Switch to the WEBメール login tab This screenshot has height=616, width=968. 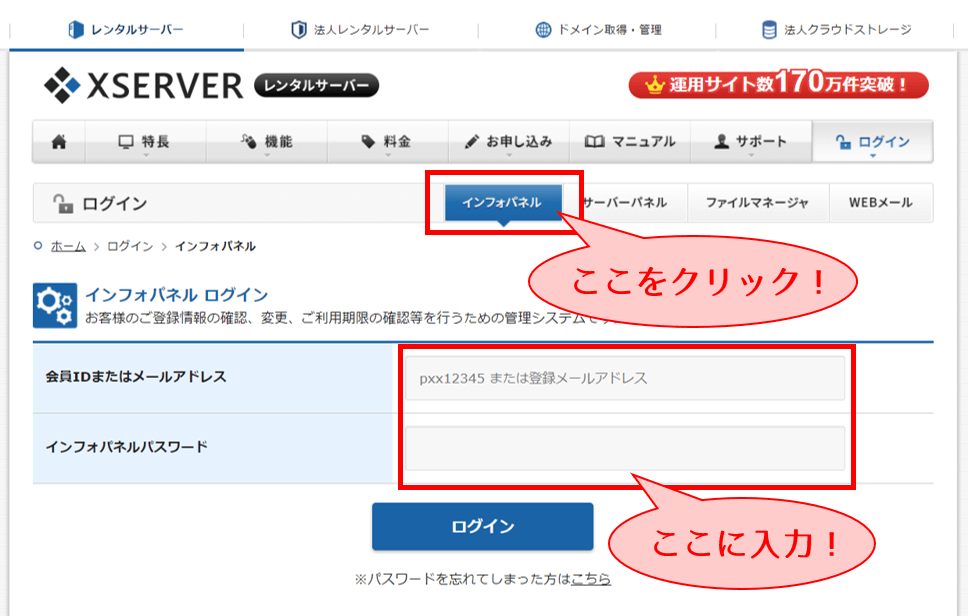click(881, 202)
